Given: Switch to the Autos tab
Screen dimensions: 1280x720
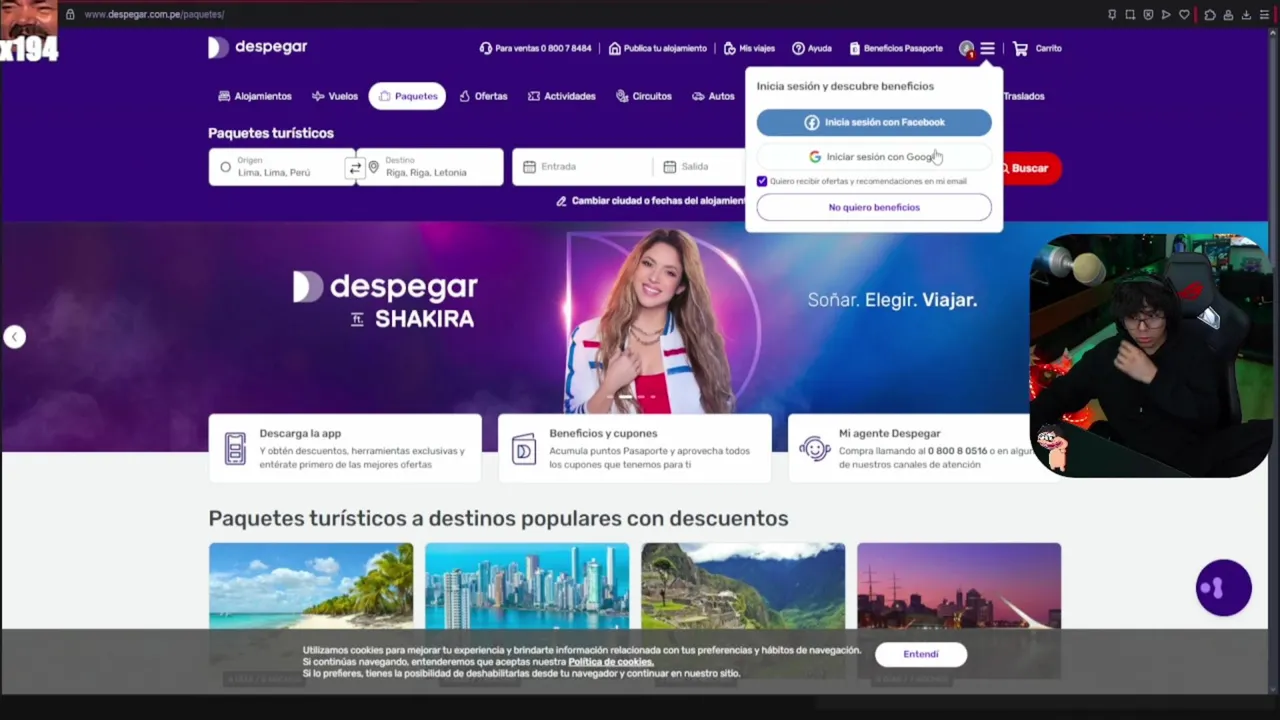Looking at the screenshot, I should 713,96.
